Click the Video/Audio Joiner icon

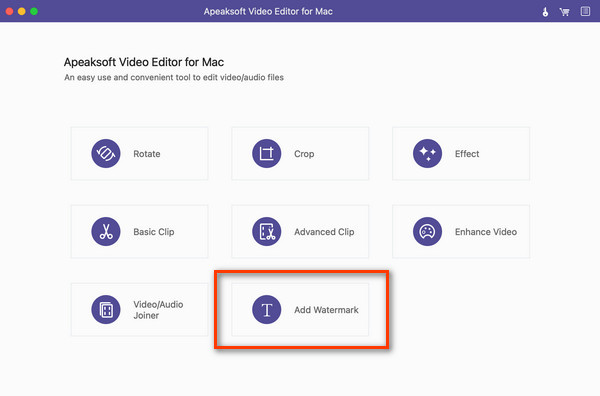106,310
